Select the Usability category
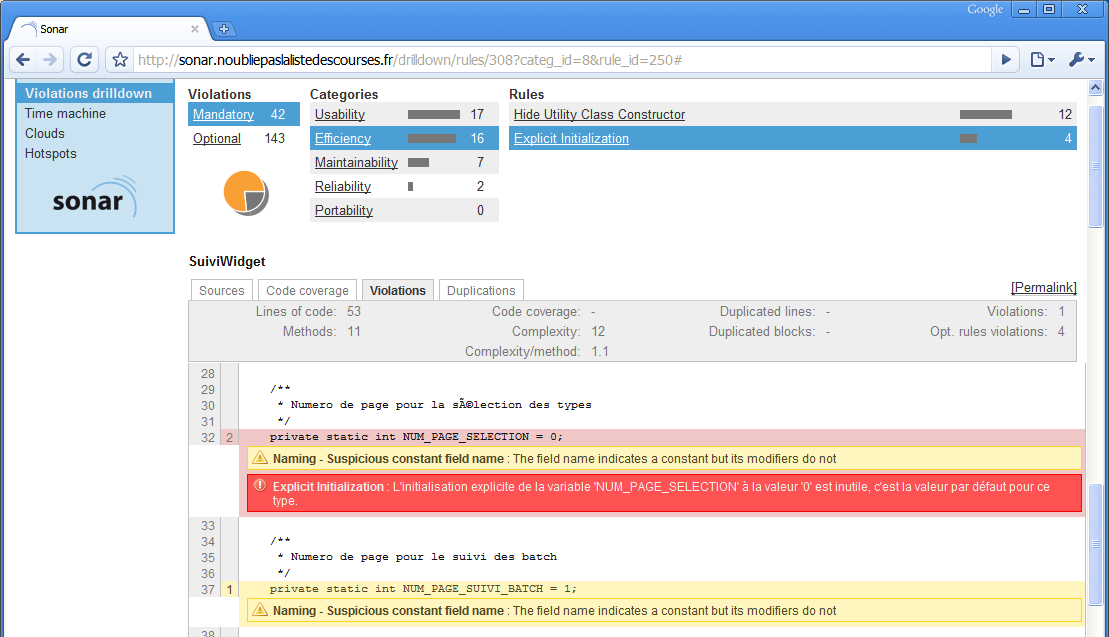Viewport: 1109px width, 637px height. (340, 115)
